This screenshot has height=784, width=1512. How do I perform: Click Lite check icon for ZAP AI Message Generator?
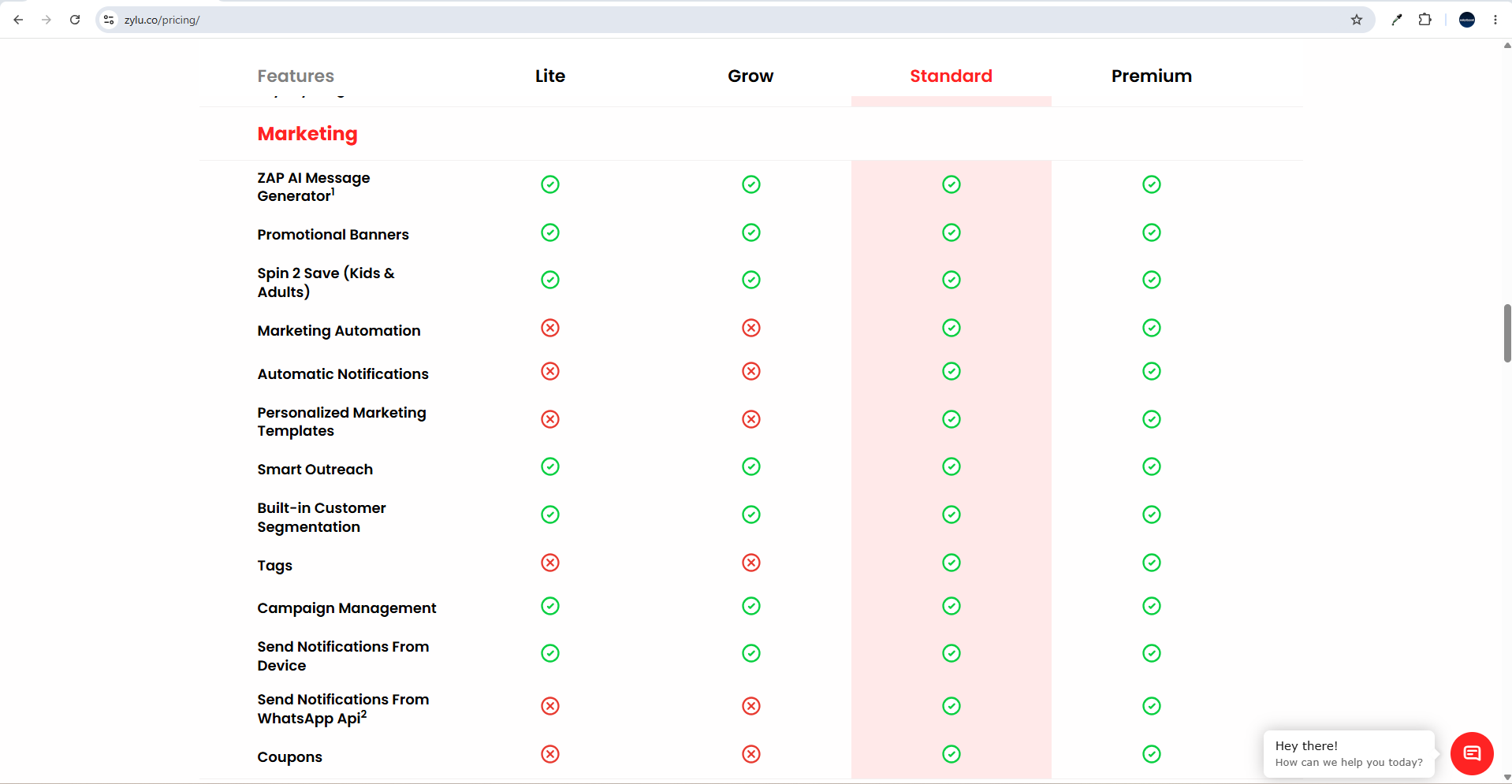tap(550, 184)
